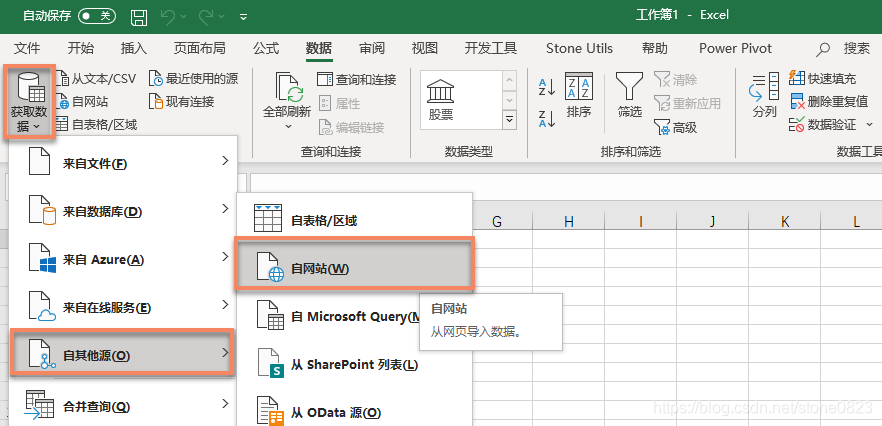Switch to the 开始 (Home) tab

(80, 48)
